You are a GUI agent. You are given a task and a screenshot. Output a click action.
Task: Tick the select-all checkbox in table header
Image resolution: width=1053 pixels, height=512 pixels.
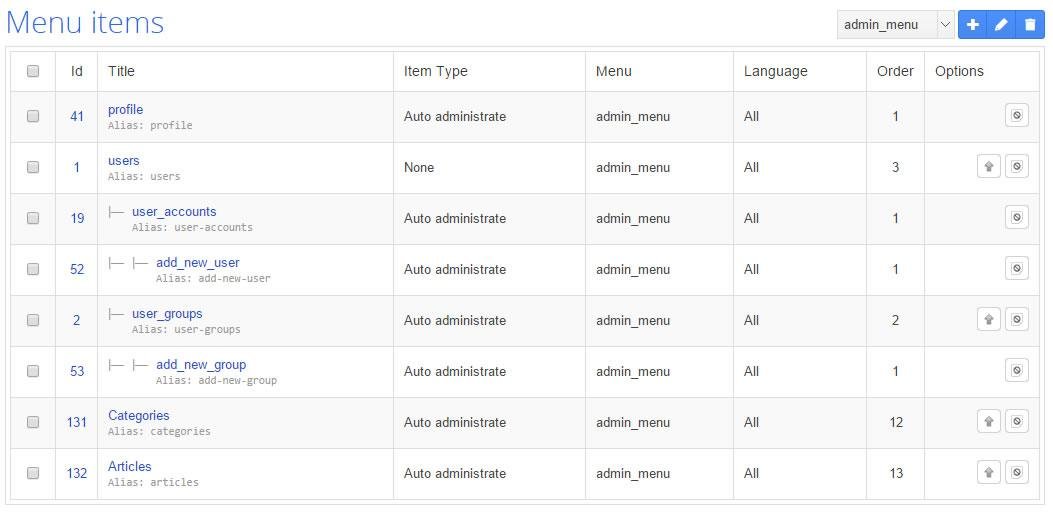click(x=33, y=71)
